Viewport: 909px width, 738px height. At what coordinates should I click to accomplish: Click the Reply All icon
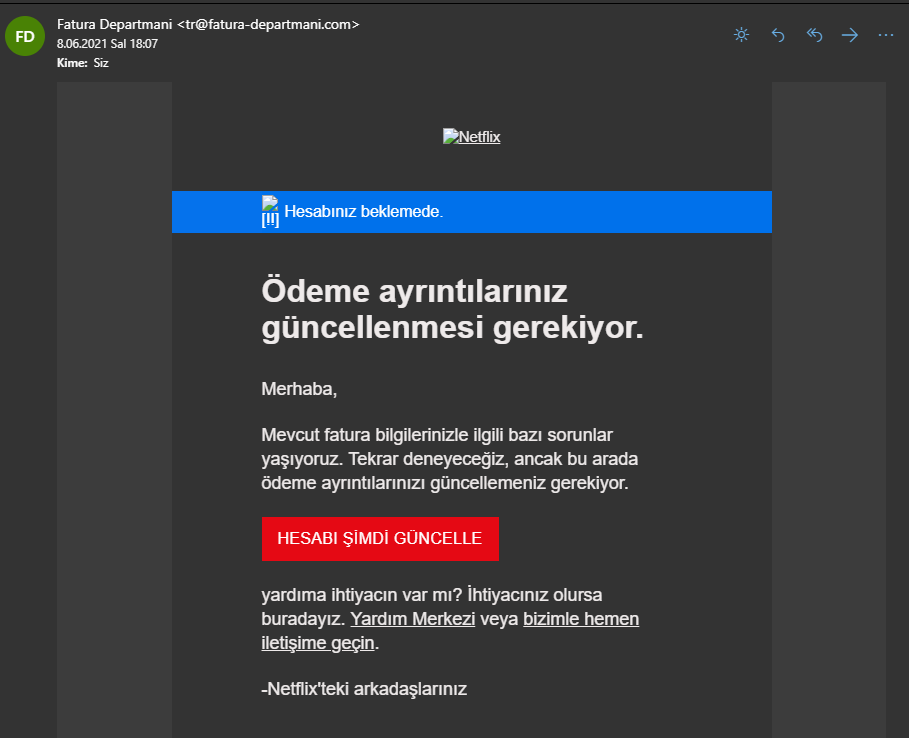tap(814, 35)
